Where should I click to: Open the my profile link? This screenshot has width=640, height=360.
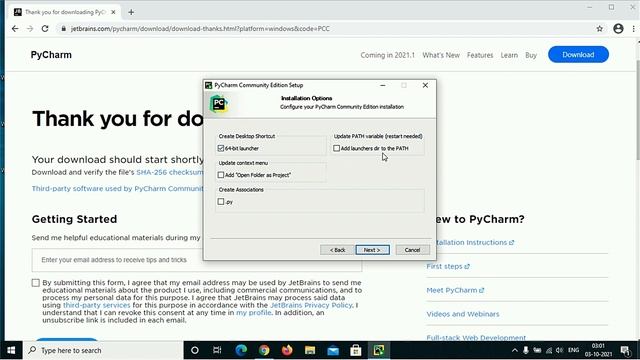[x=253, y=313]
